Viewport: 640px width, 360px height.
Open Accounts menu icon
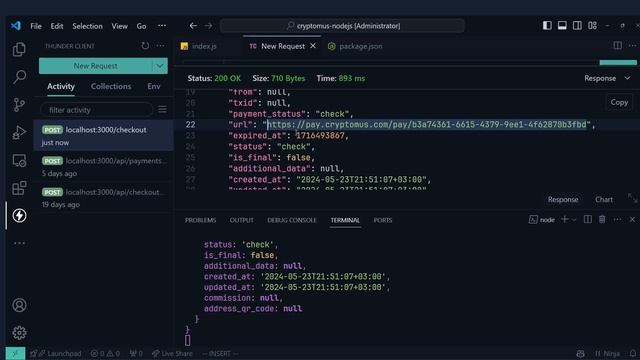pyautogui.click(x=19, y=305)
